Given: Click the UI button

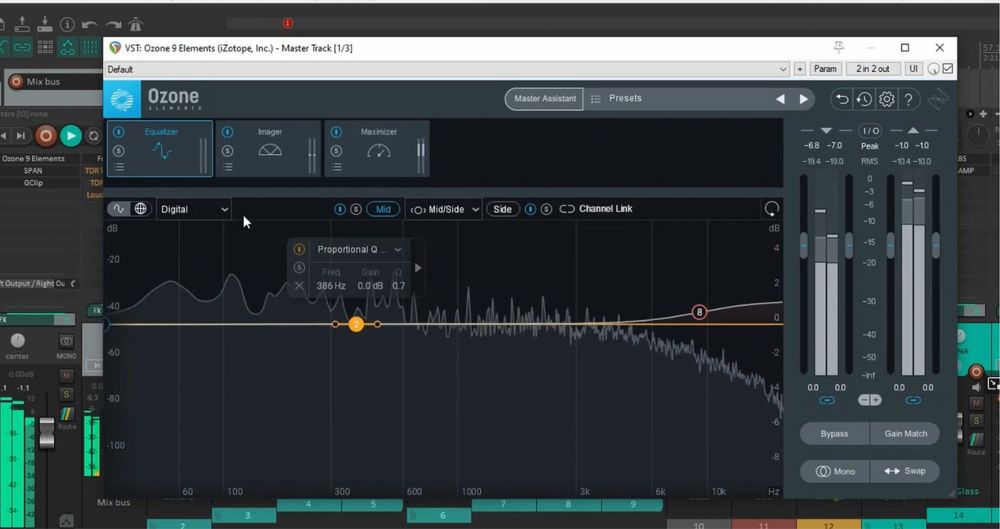Looking at the screenshot, I should coord(913,69).
